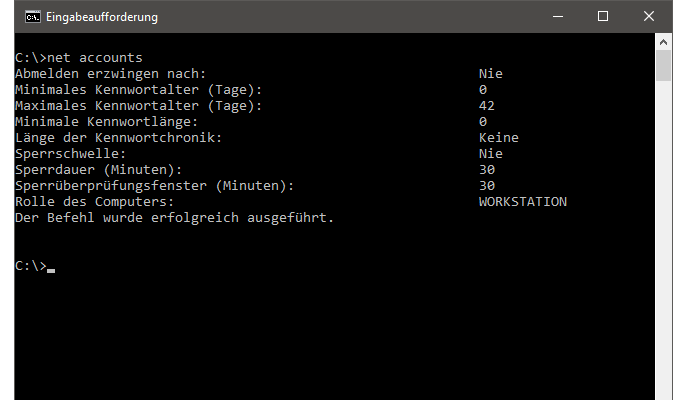Open the Eingabeaufforderung title bar system icon
The width and height of the screenshot is (688, 400).
click(x=33, y=17)
